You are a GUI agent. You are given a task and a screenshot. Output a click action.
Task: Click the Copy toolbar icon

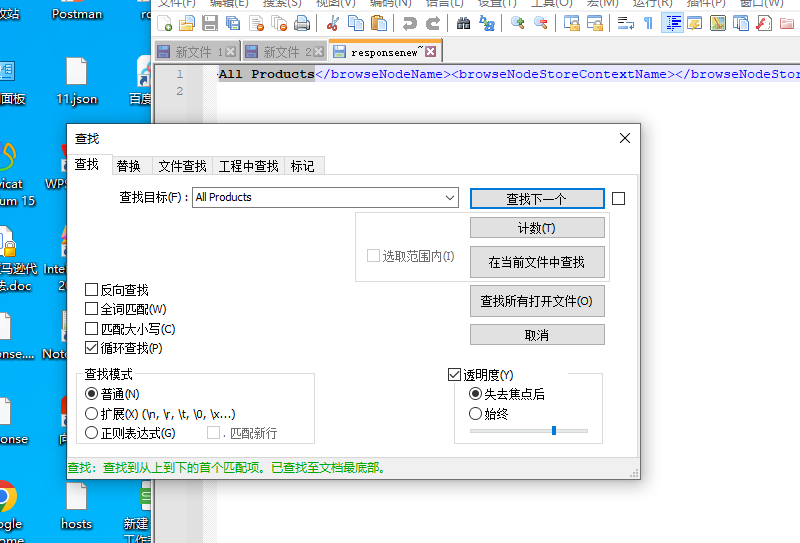coord(356,23)
